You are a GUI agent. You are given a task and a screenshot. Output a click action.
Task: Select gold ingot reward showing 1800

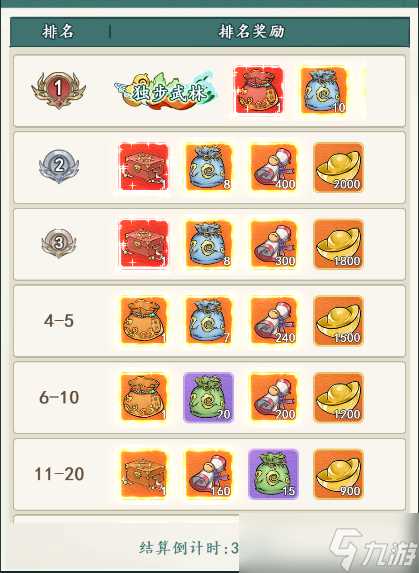339,244
